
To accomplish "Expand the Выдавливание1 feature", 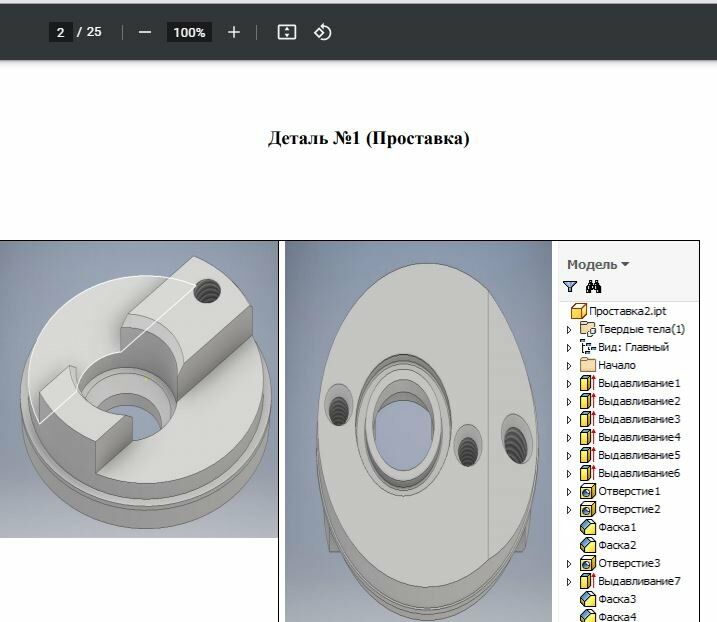I will 569,383.
